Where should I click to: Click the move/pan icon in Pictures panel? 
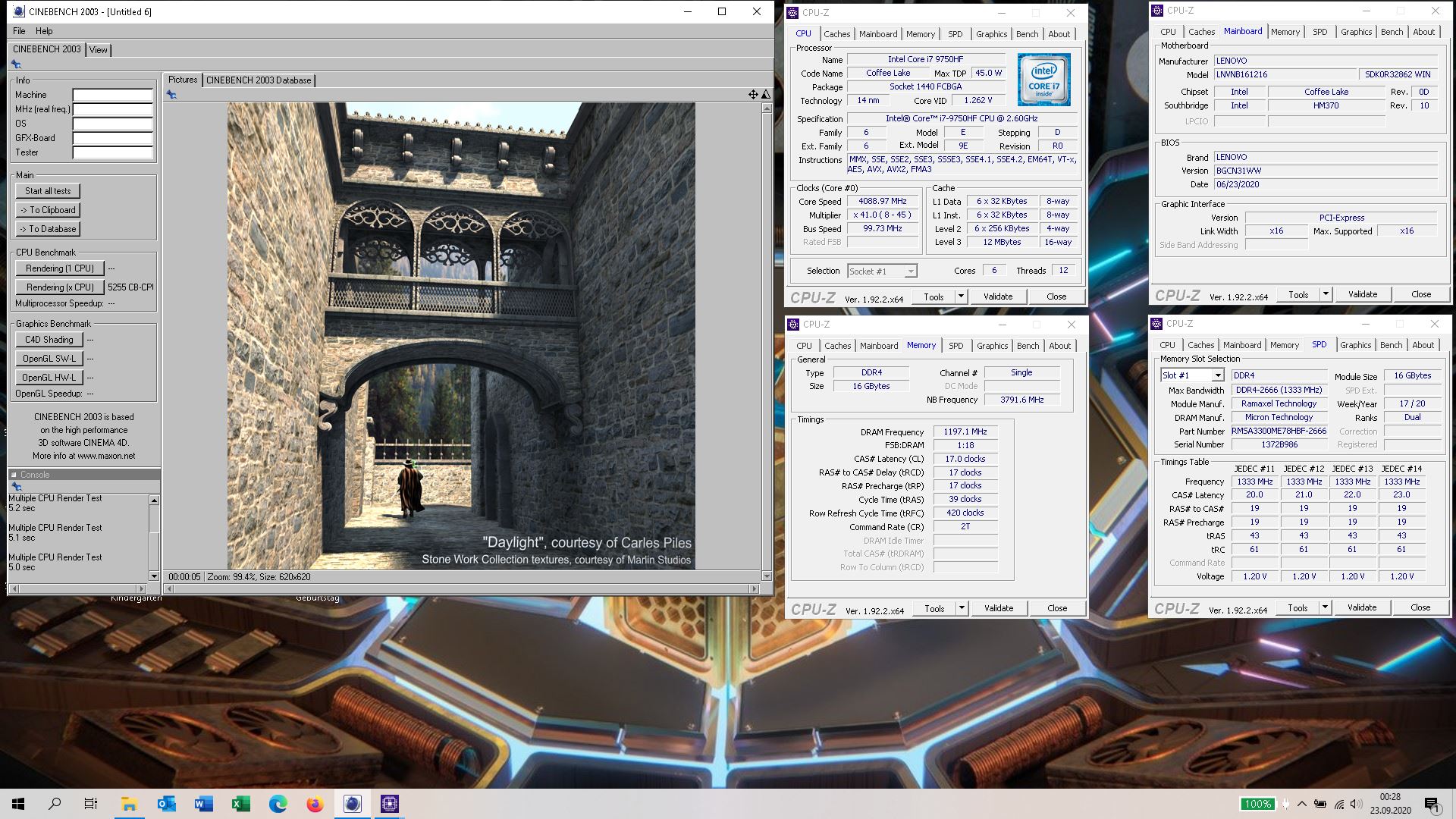(x=753, y=95)
